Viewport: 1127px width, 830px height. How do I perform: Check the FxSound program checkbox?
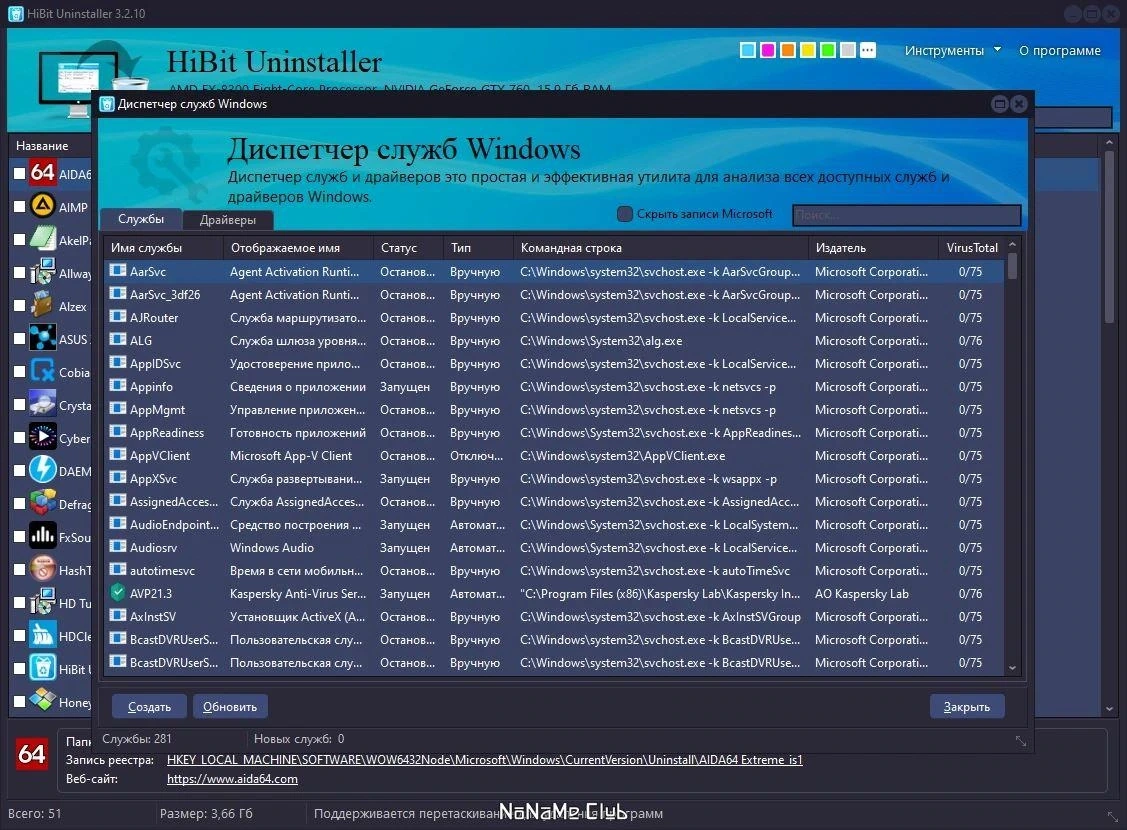click(x=19, y=537)
